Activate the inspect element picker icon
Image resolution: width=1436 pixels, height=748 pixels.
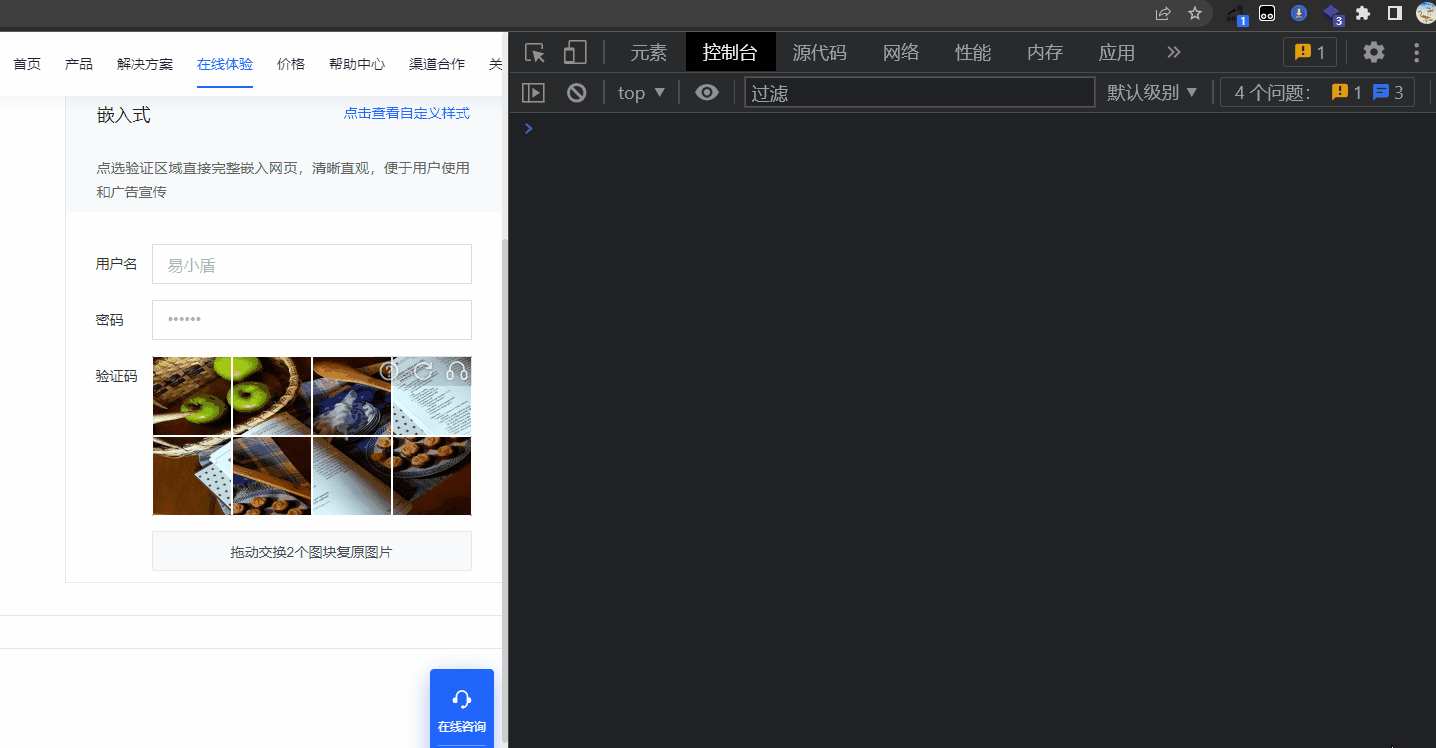click(x=535, y=53)
